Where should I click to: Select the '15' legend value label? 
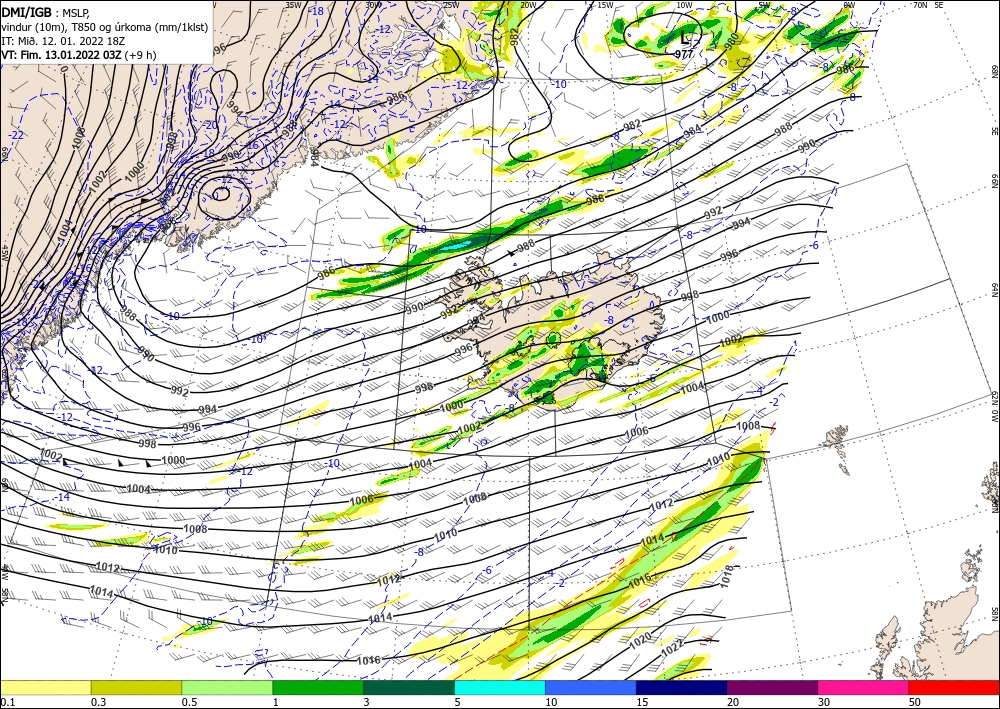(x=642, y=702)
